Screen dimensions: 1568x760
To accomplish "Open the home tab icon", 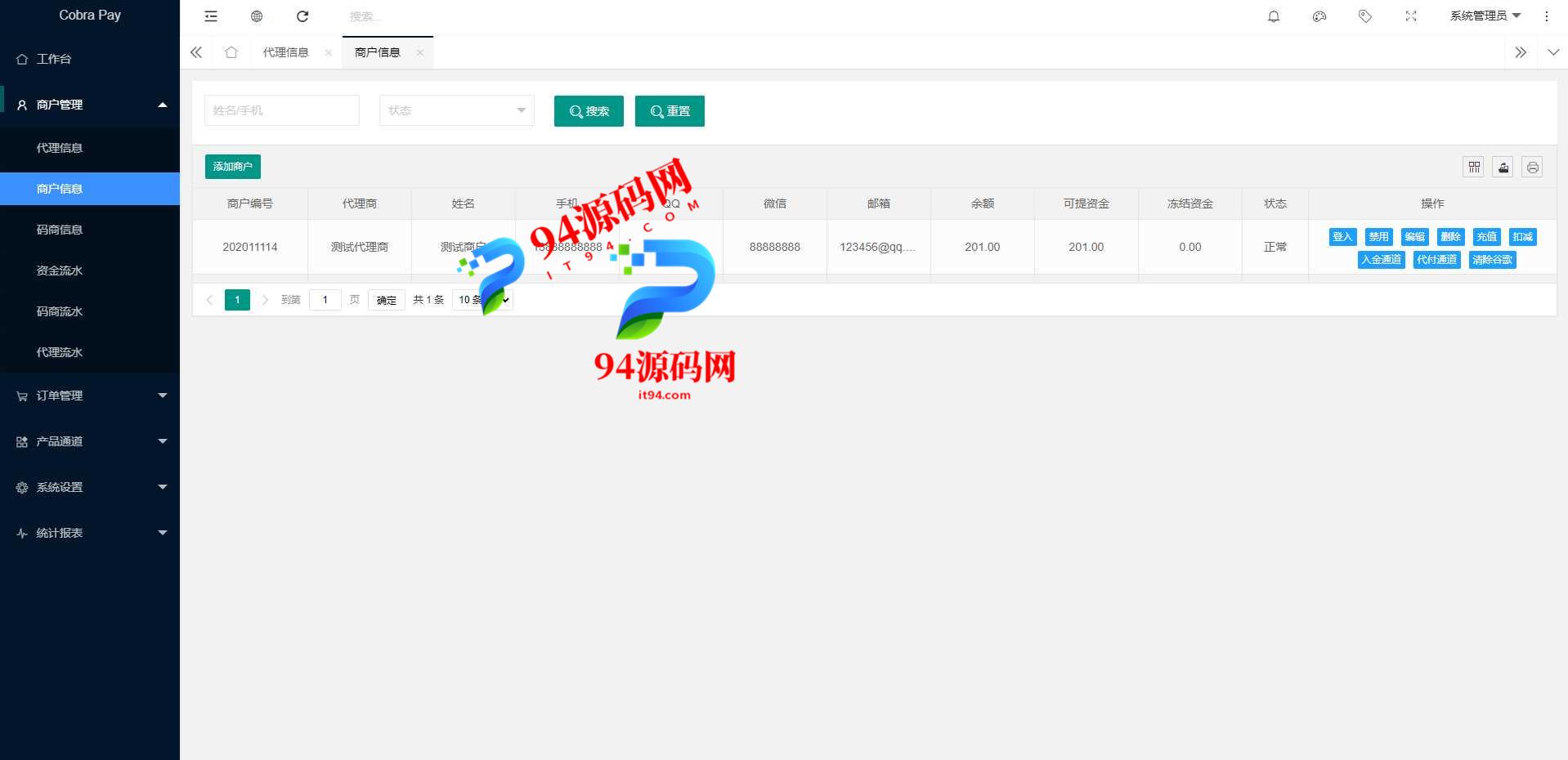I will [231, 52].
